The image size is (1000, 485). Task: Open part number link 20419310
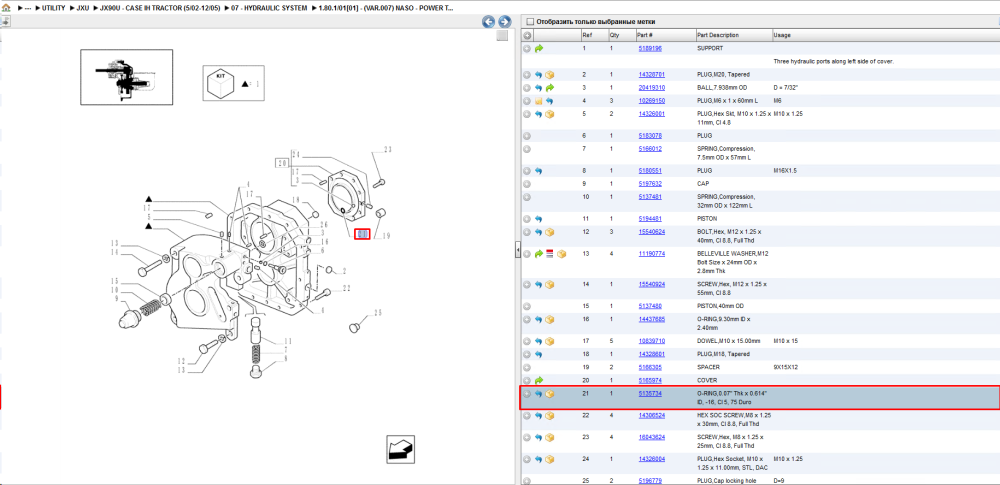(652, 88)
